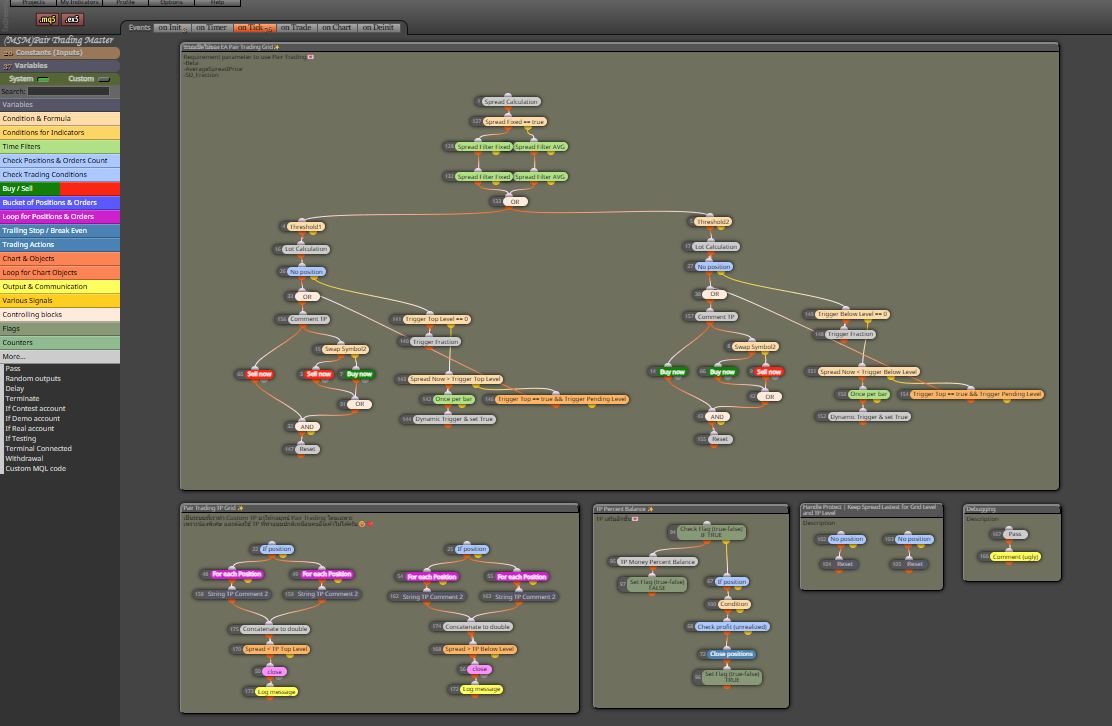Select the TP Money Percent Balance node

[x=657, y=562]
